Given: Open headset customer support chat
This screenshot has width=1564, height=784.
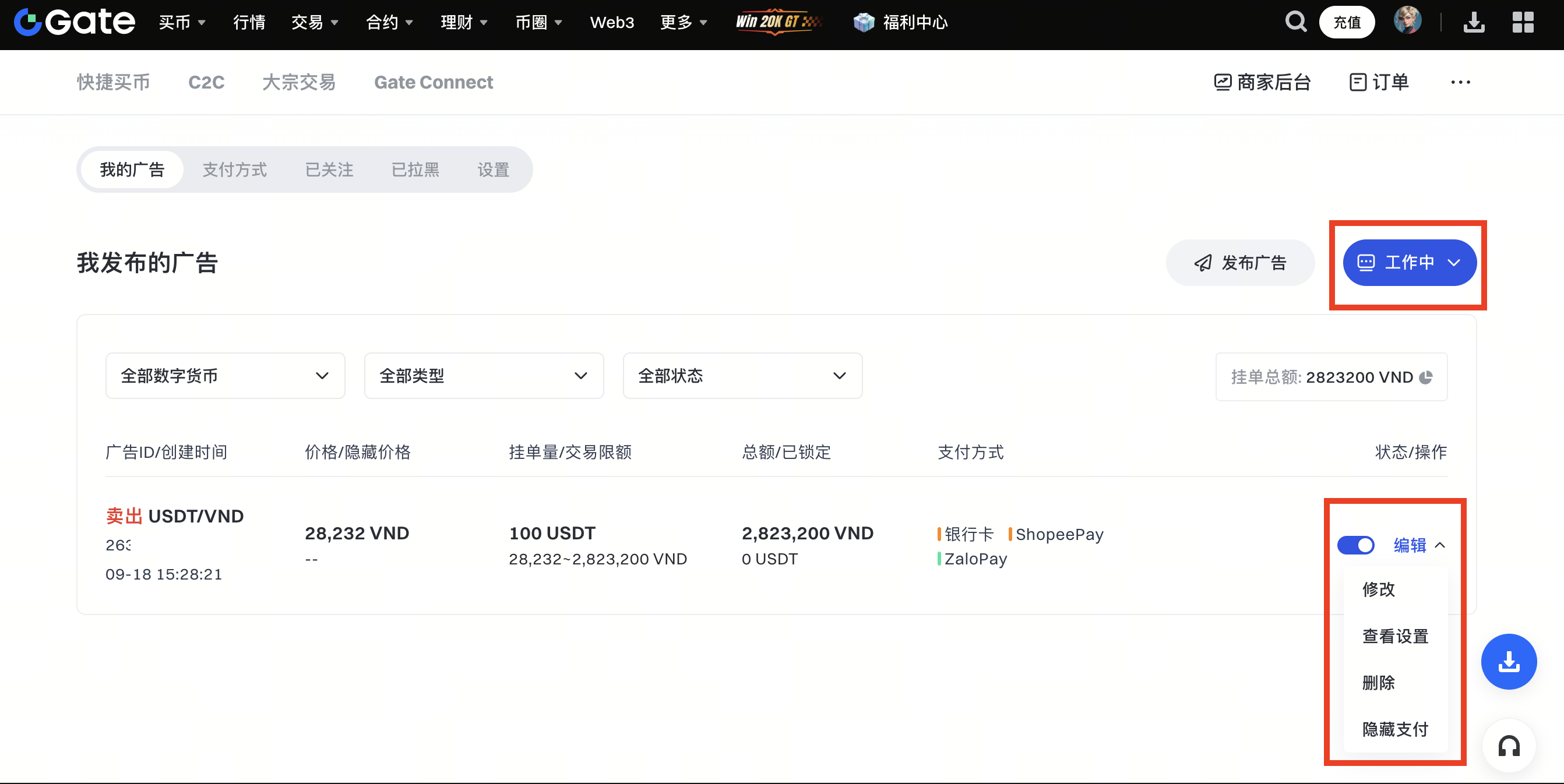Looking at the screenshot, I should point(1508,745).
